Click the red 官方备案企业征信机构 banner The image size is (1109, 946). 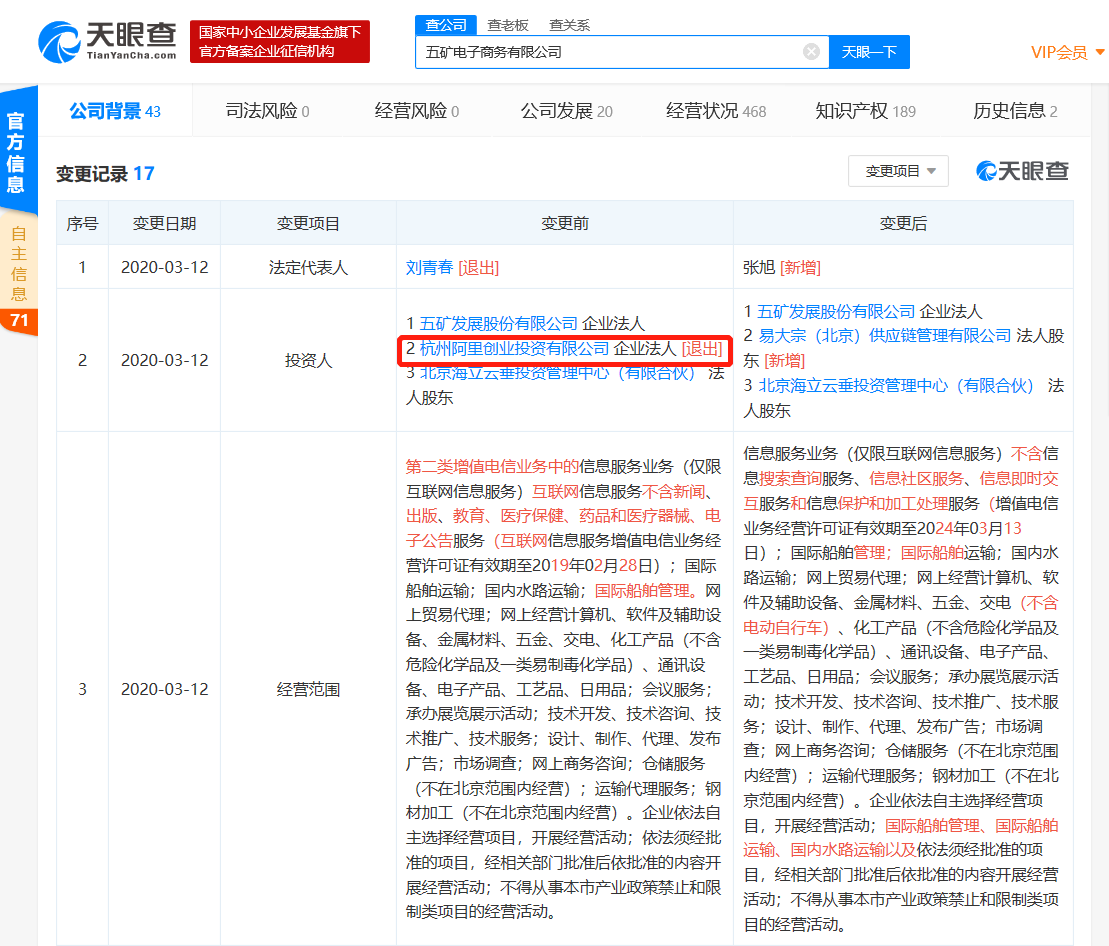279,42
